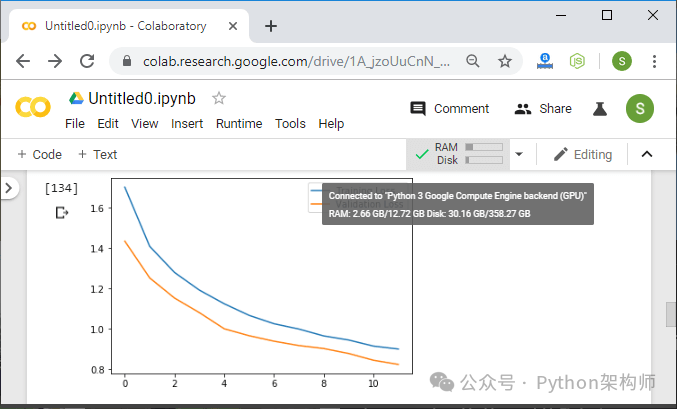This screenshot has width=677, height=409.
Task: Maximize the Chrome window
Action: pyautogui.click(x=607, y=16)
